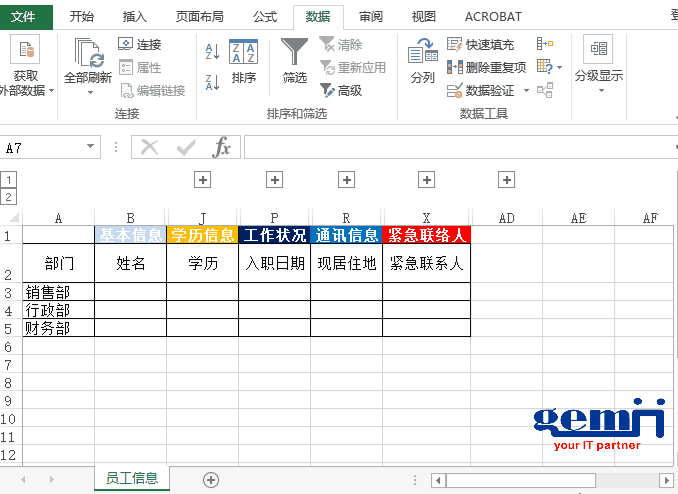Click the 编辑链接 icon
Viewport: 678px width, 494px height.
pos(126,90)
